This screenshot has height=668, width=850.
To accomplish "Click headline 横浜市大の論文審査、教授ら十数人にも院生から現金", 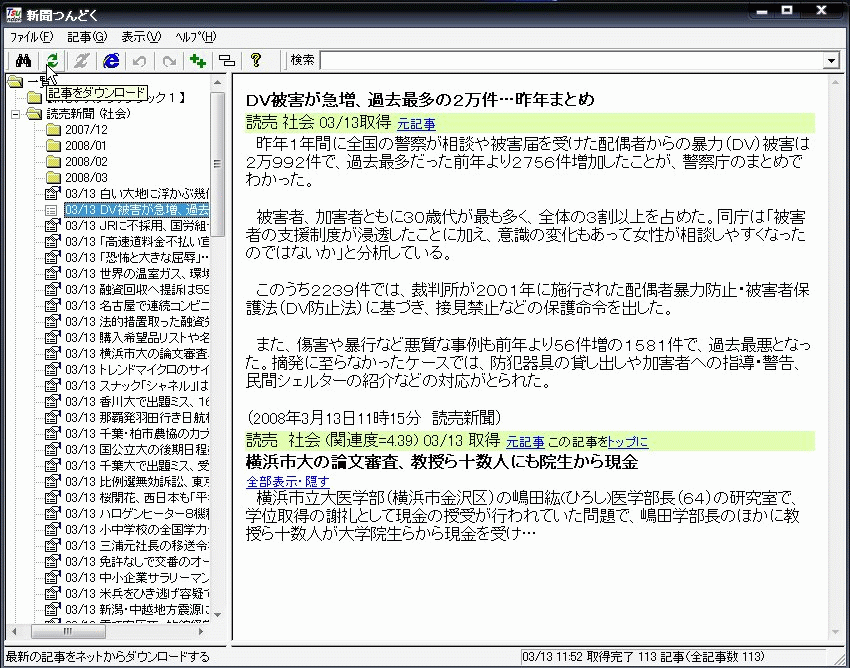I will tap(442, 462).
